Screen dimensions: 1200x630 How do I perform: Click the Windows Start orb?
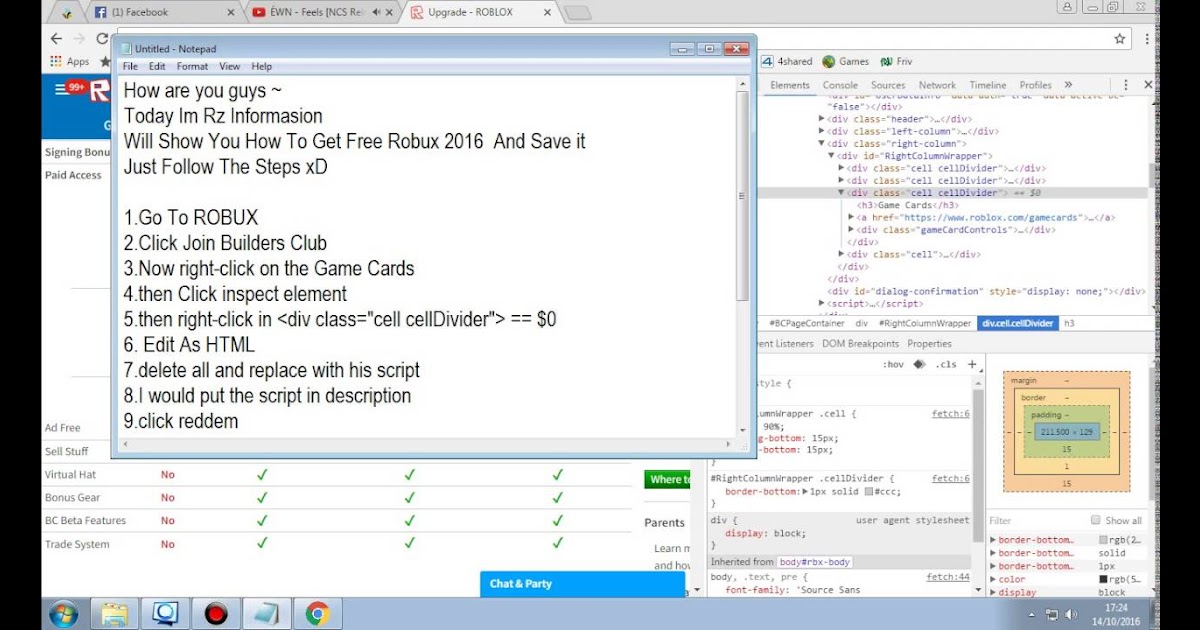[x=63, y=613]
